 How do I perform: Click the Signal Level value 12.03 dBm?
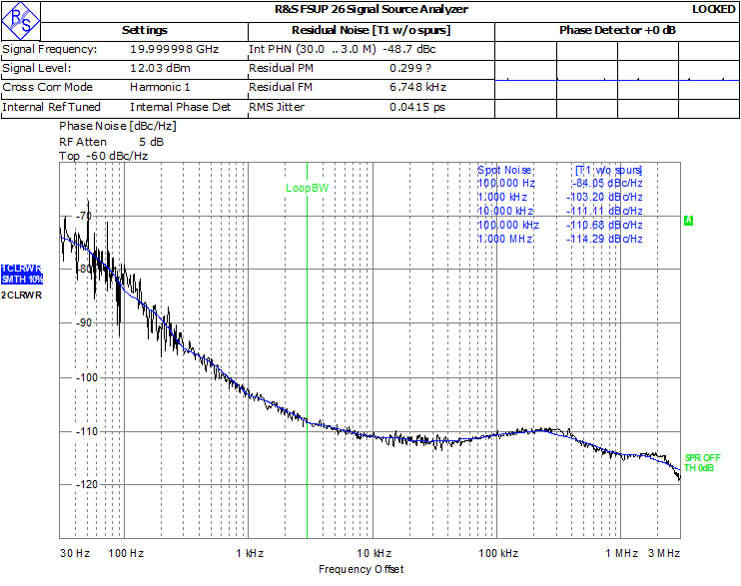pos(158,68)
